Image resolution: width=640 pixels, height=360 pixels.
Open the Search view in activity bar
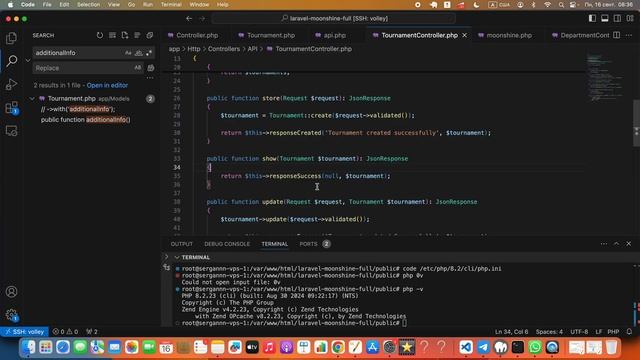[11, 61]
